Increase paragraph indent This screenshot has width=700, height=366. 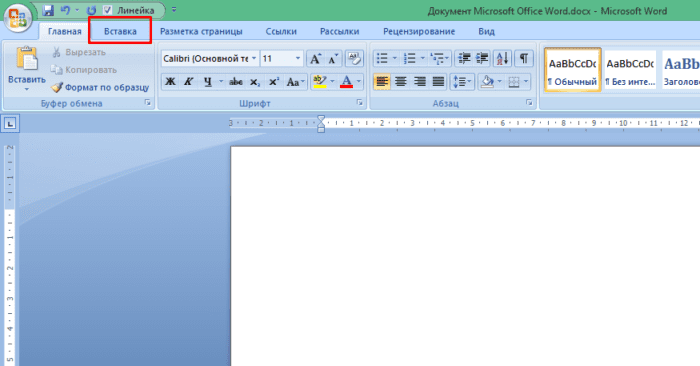point(482,58)
